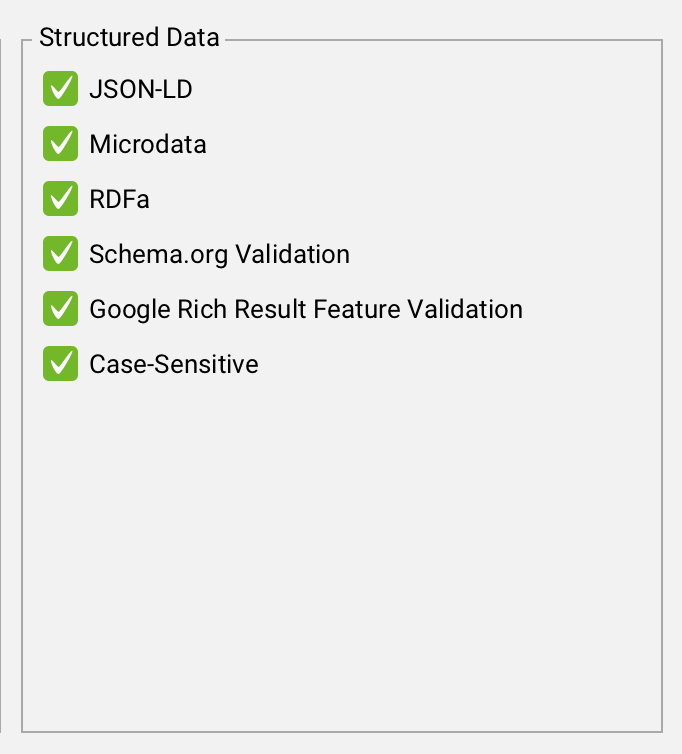Click the bottom border of Structured Data box
This screenshot has height=754, width=682.
[x=340, y=732]
